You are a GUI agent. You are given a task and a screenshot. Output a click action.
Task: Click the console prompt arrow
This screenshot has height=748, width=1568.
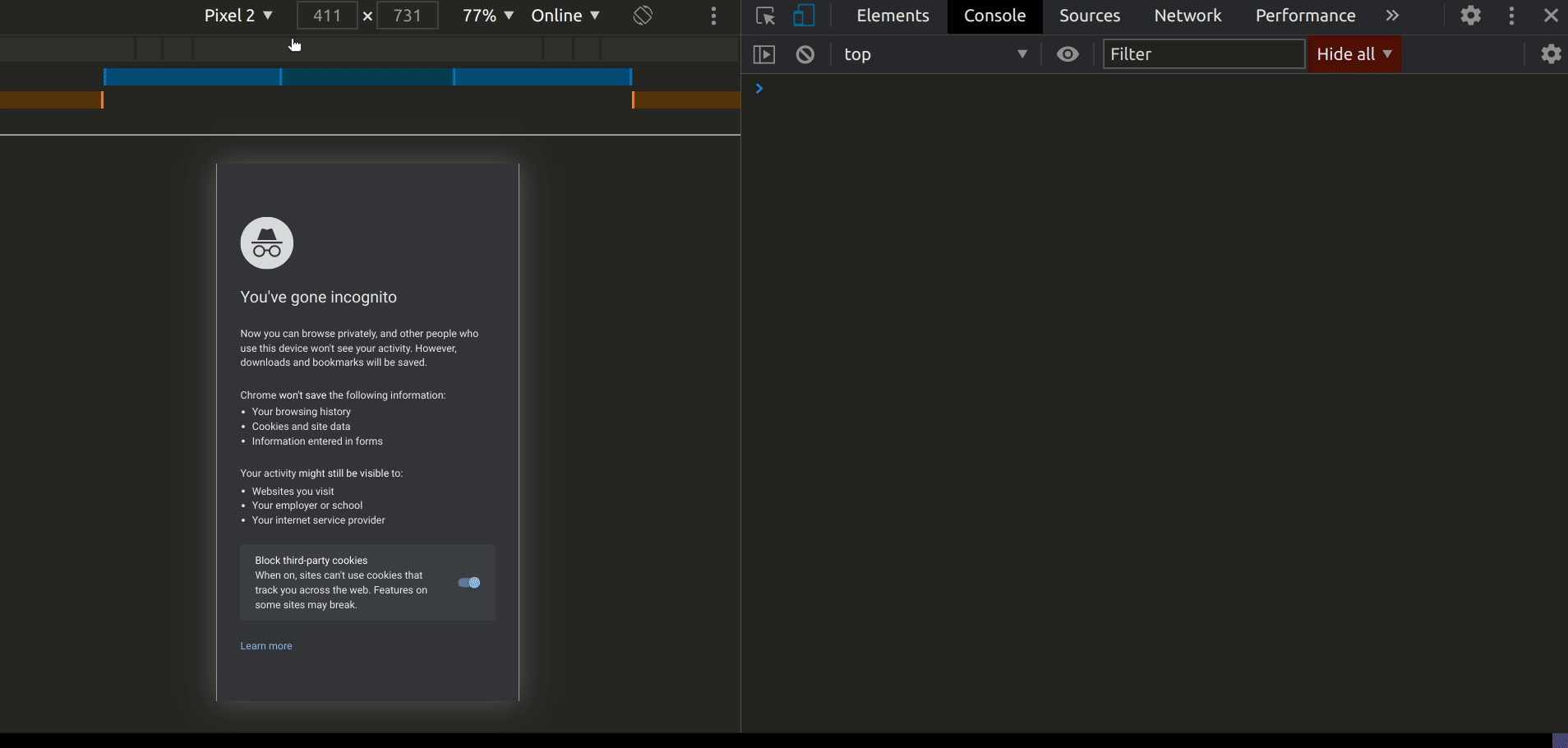[759, 89]
